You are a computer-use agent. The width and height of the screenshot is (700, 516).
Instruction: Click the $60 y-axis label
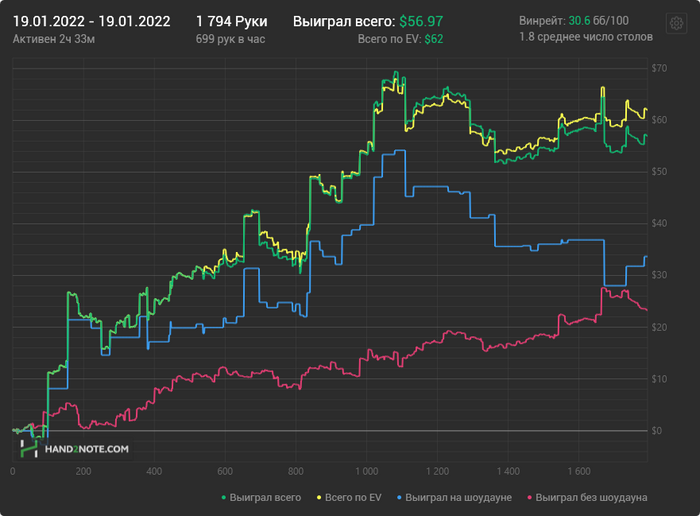click(x=659, y=120)
